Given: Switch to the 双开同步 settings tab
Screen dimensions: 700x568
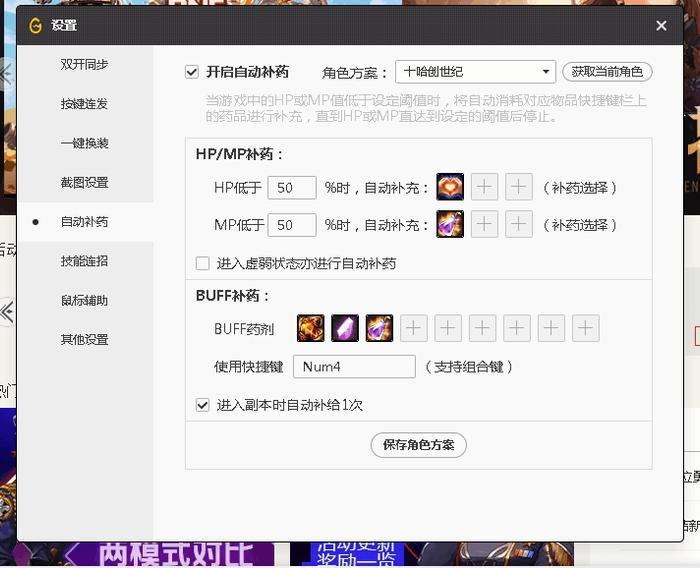Looking at the screenshot, I should coord(84,64).
